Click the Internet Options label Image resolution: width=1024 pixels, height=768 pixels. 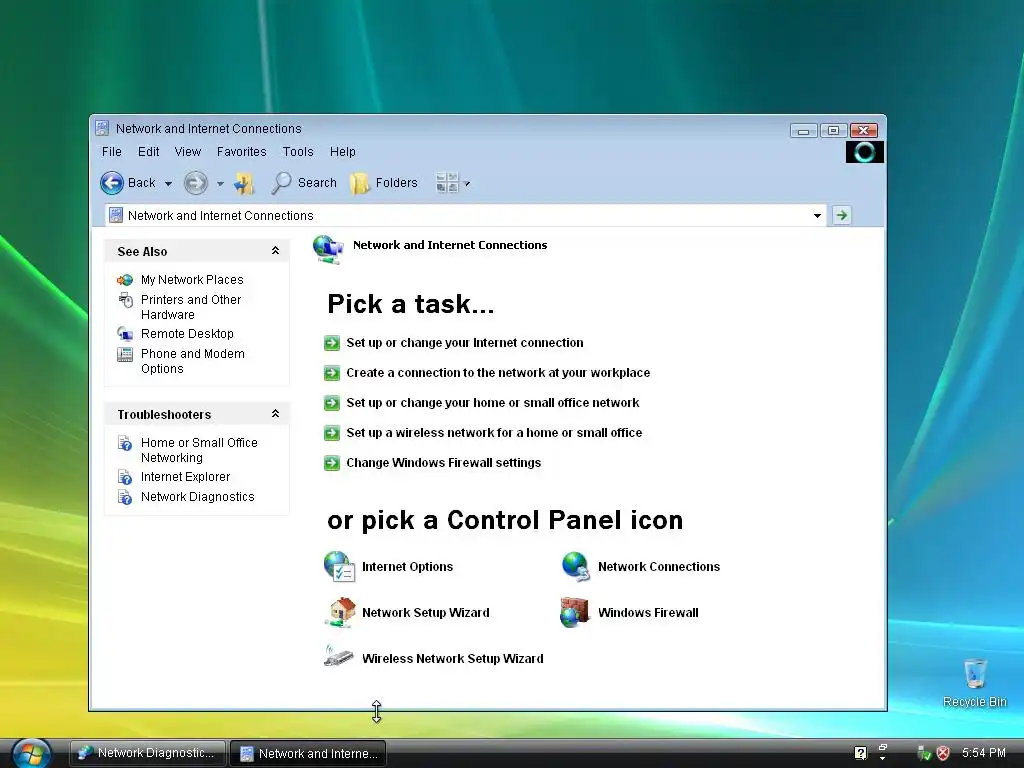(x=408, y=567)
